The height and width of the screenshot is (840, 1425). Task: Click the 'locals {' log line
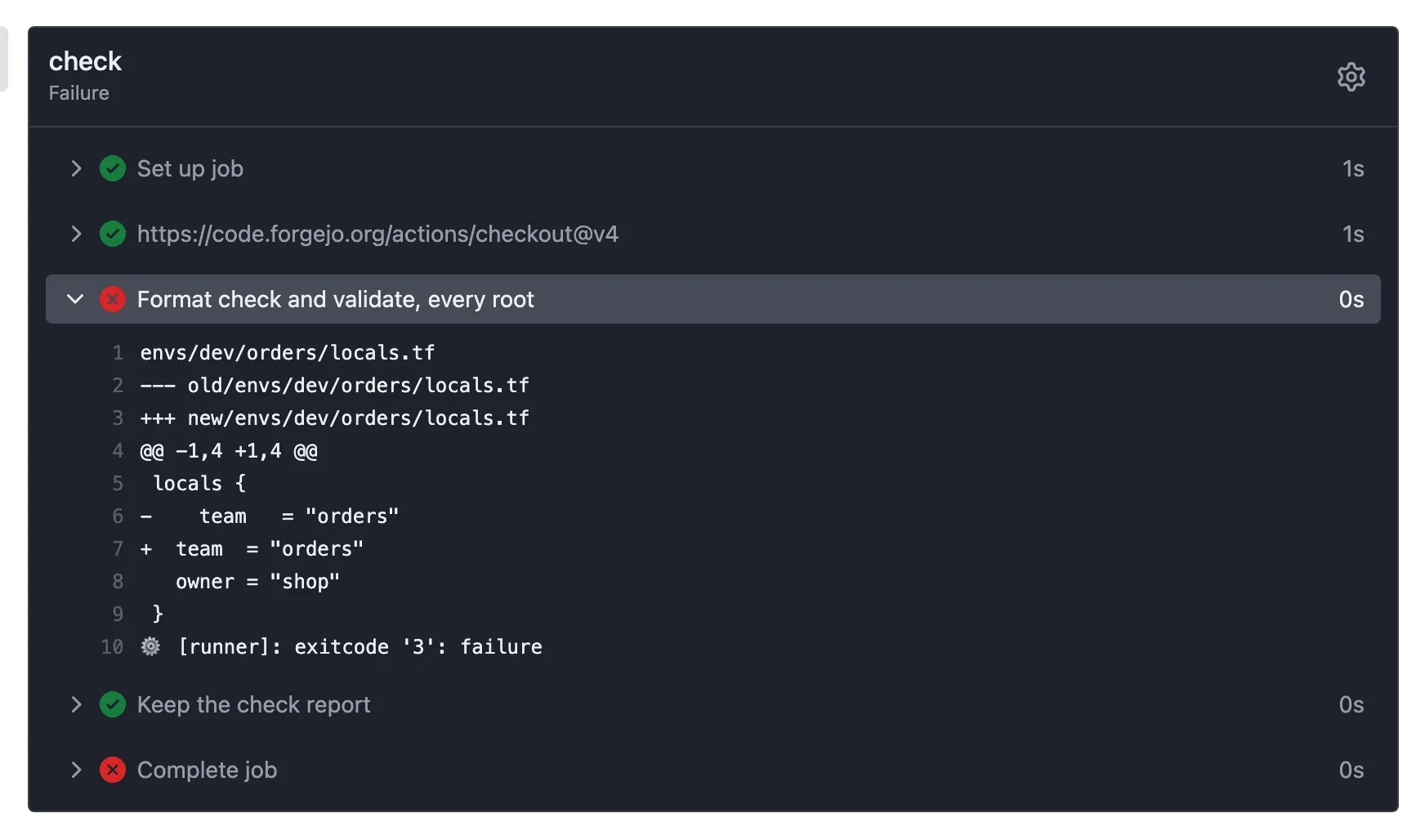coord(199,483)
